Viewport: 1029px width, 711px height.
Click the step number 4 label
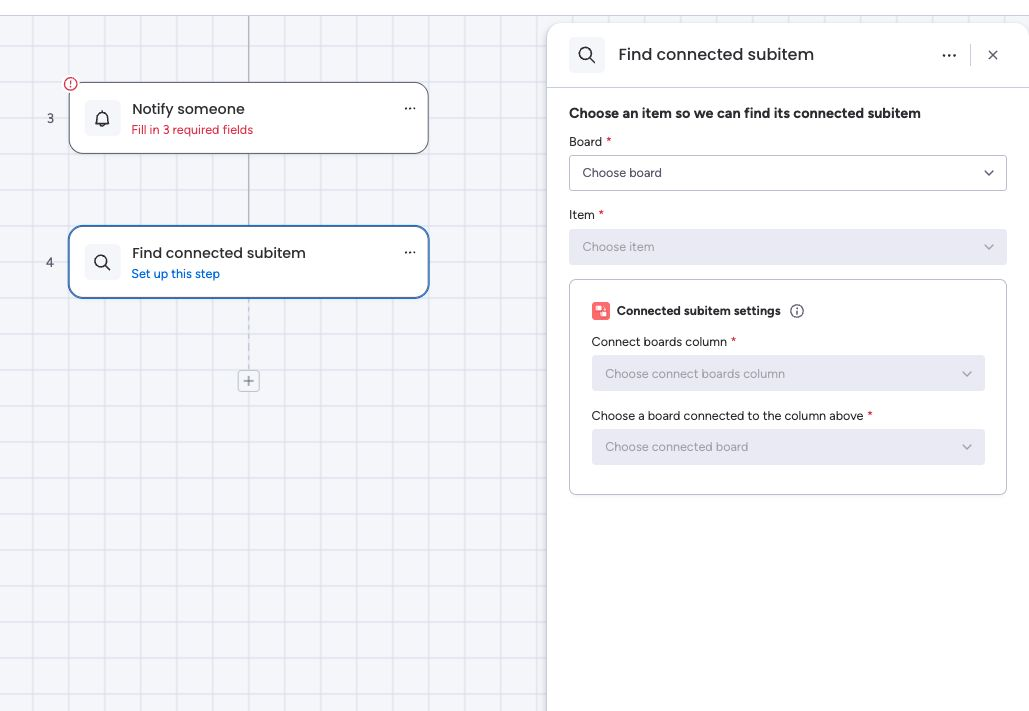[50, 262]
